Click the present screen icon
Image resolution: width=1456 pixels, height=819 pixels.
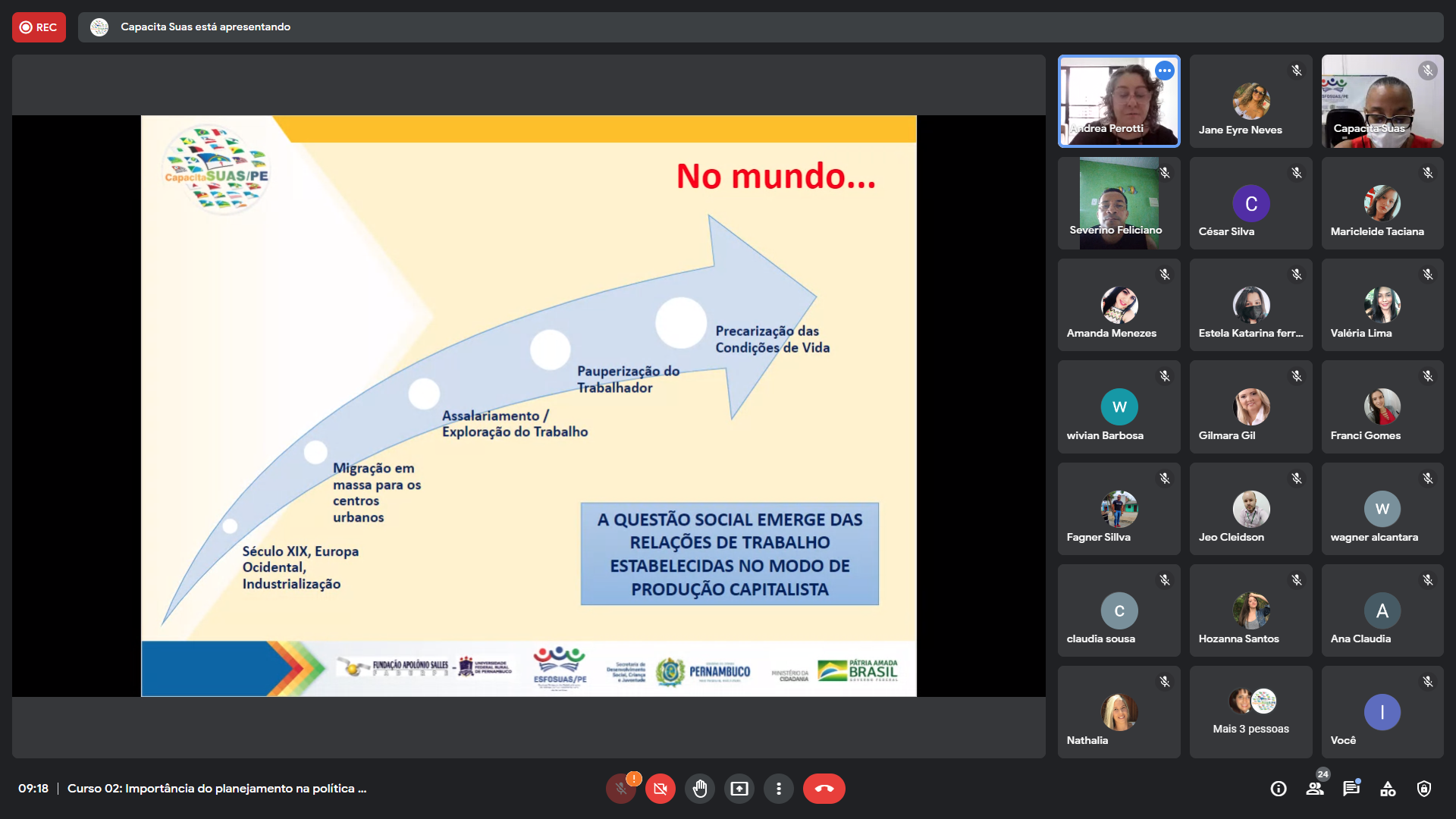click(739, 789)
